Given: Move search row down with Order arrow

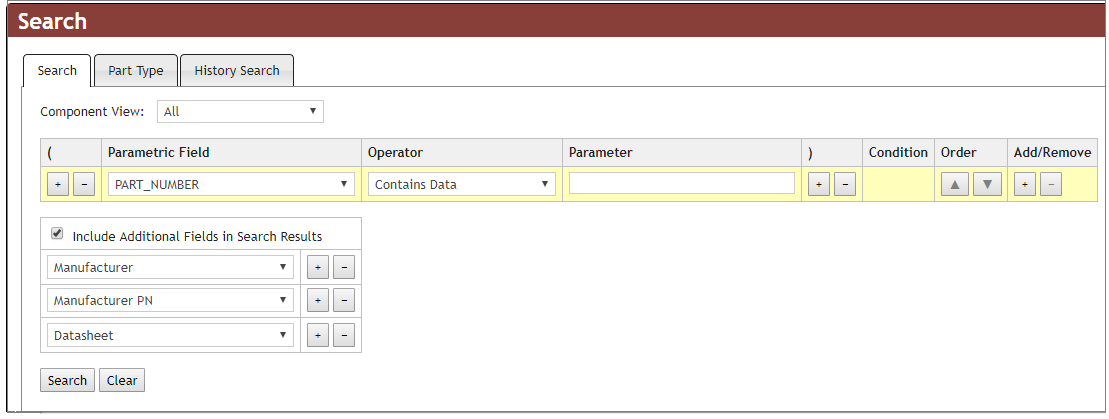Looking at the screenshot, I should (987, 184).
